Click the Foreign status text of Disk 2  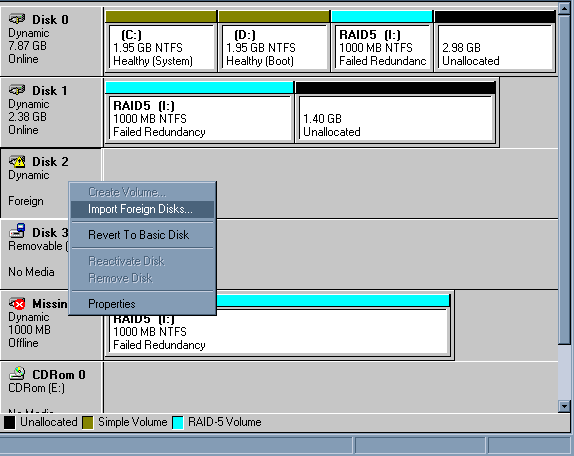pyautogui.click(x=26, y=201)
